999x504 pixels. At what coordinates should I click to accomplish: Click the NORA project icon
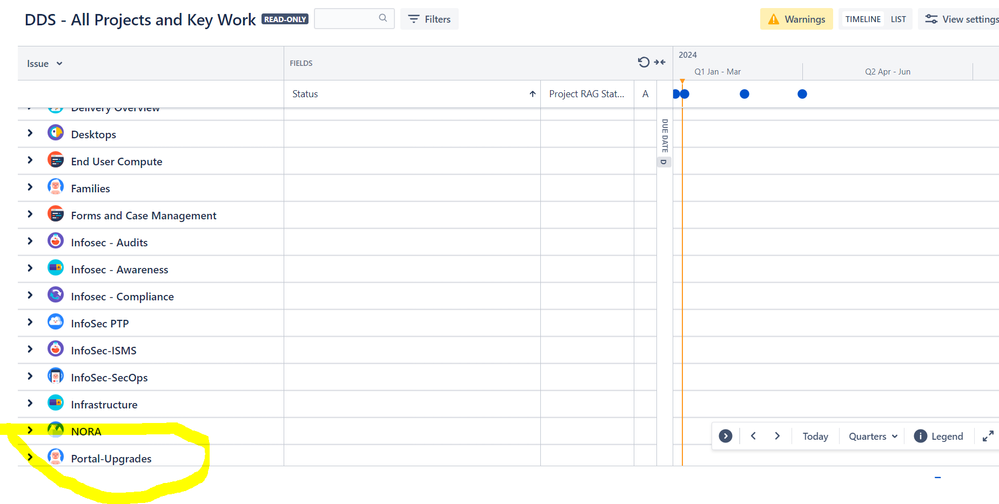(55, 430)
